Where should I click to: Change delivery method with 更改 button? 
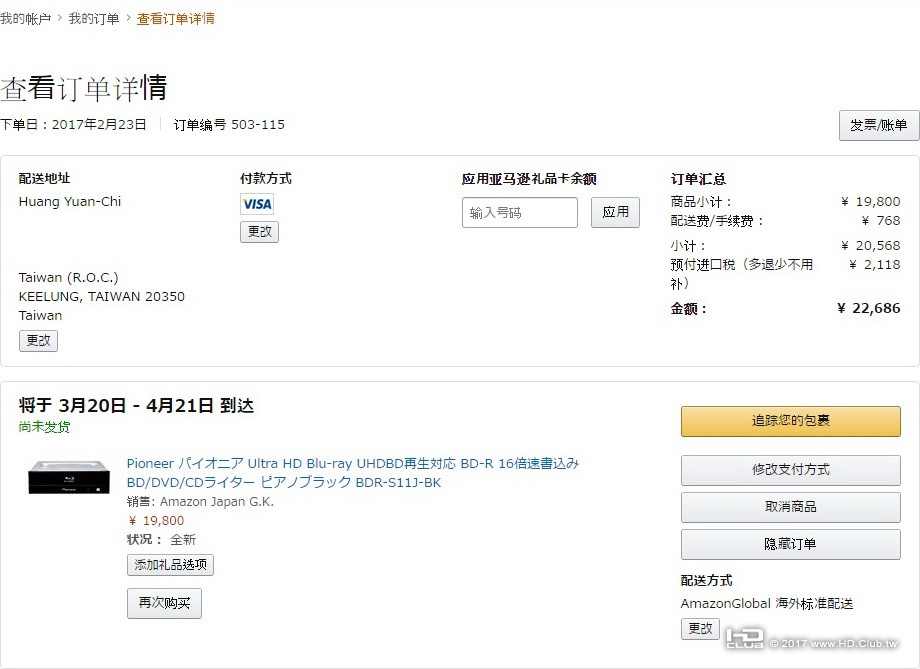coord(700,628)
